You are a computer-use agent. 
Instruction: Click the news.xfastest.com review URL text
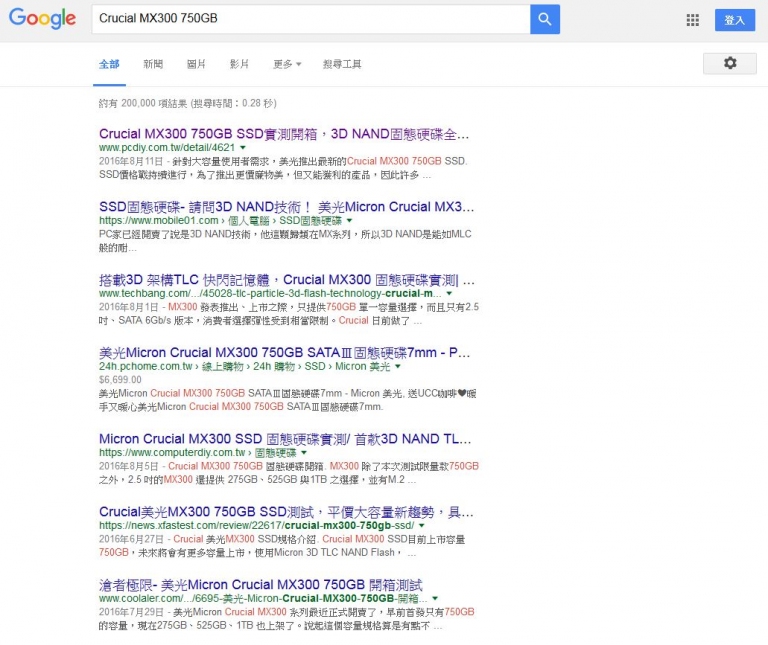257,526
